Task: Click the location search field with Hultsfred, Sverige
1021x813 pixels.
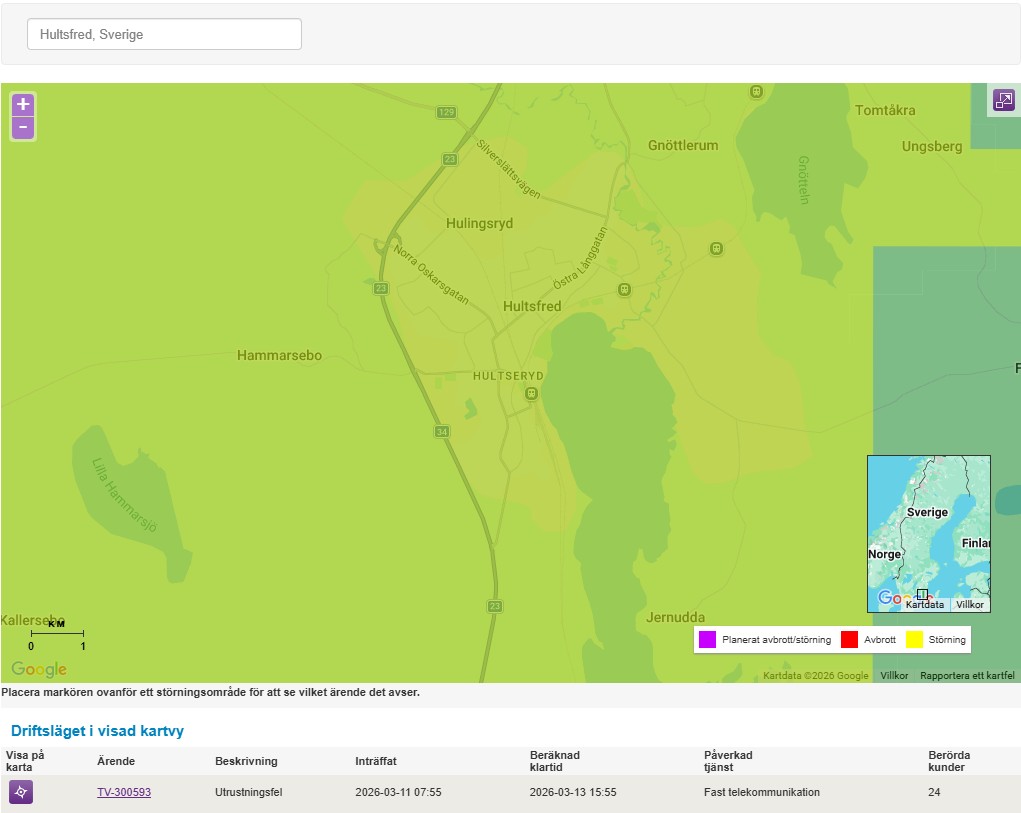Action: click(x=164, y=34)
